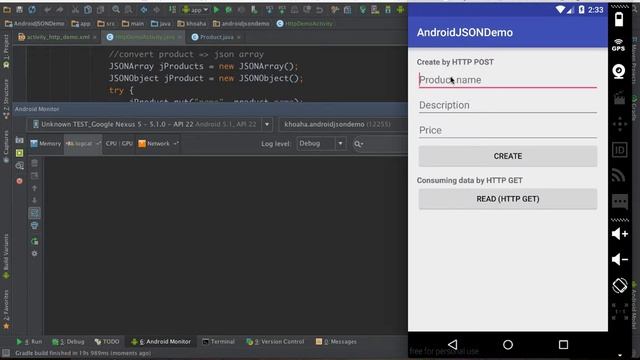
Task: Switch to the GPU tab
Action: [x=127, y=144]
